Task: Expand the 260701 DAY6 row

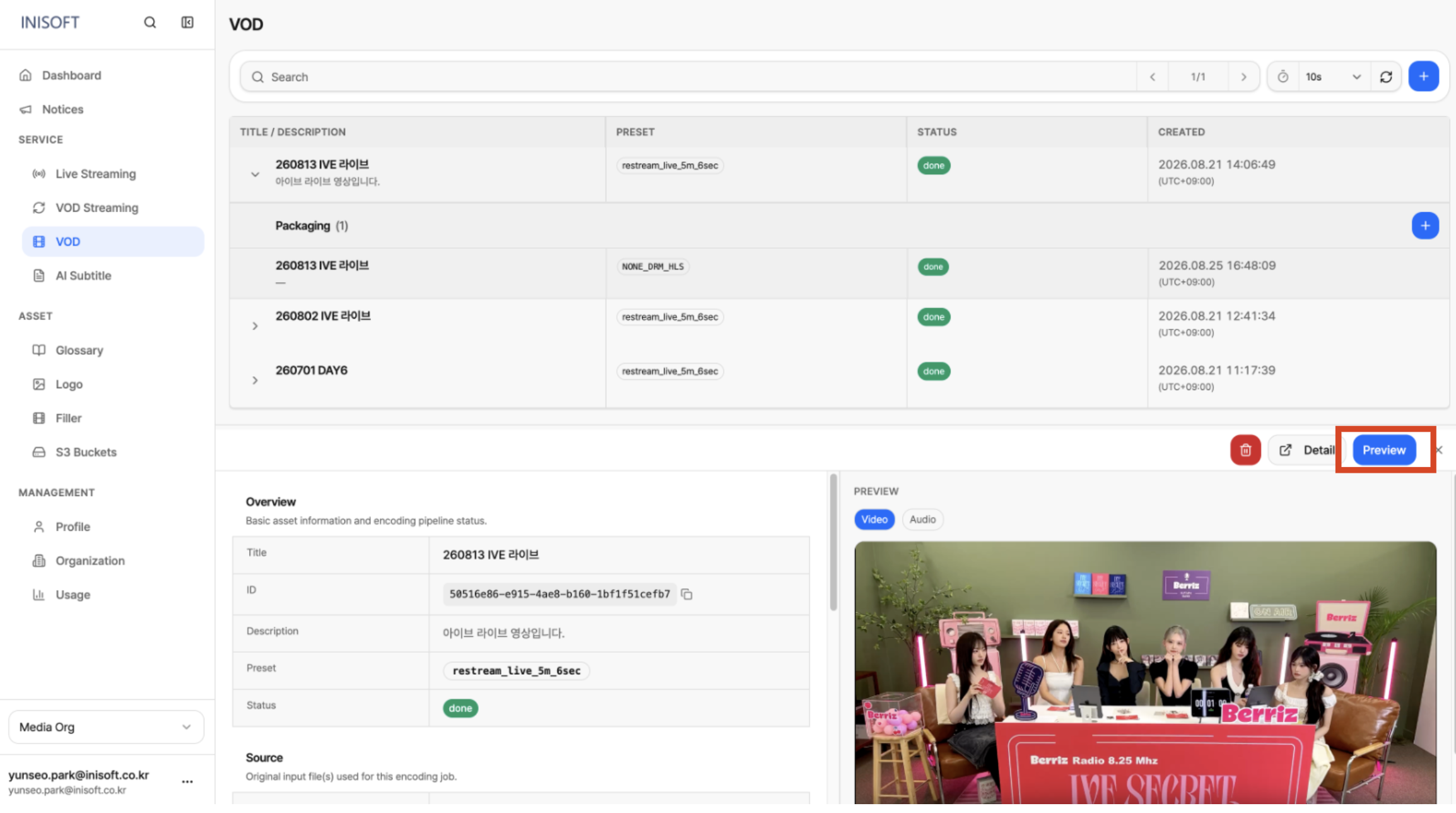Action: (255, 381)
